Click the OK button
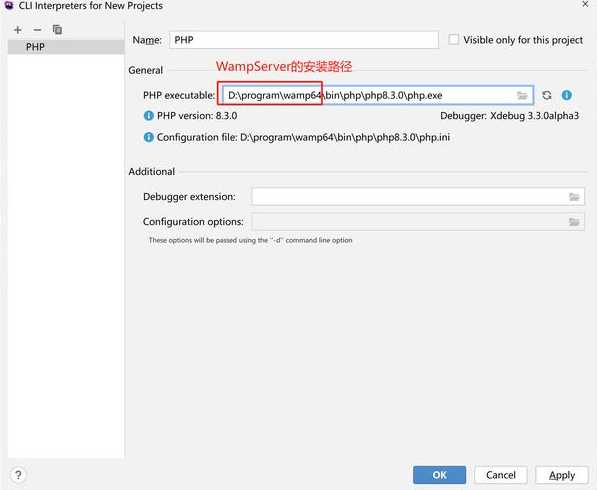 439,475
